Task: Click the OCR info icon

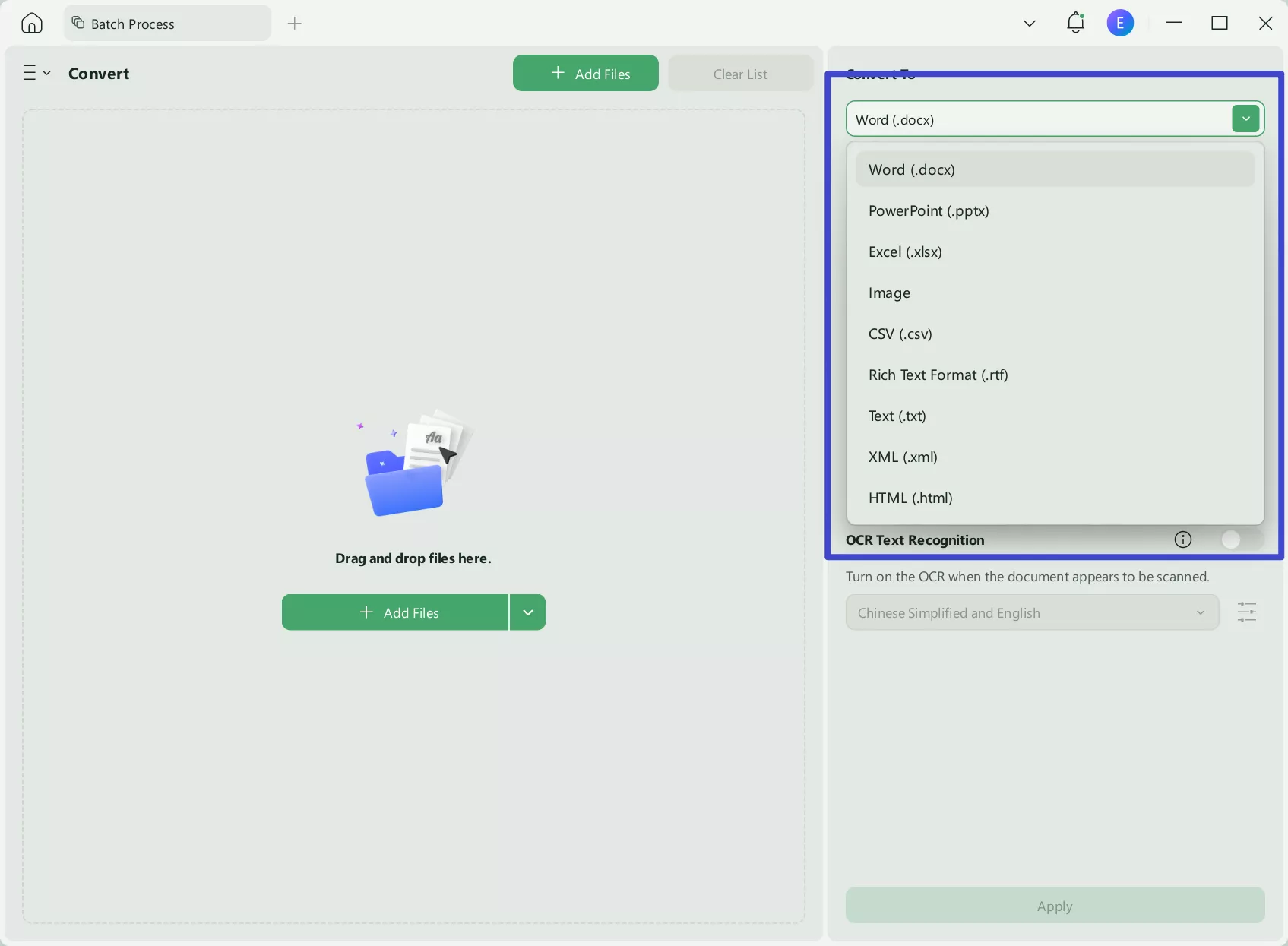Action: click(1182, 539)
